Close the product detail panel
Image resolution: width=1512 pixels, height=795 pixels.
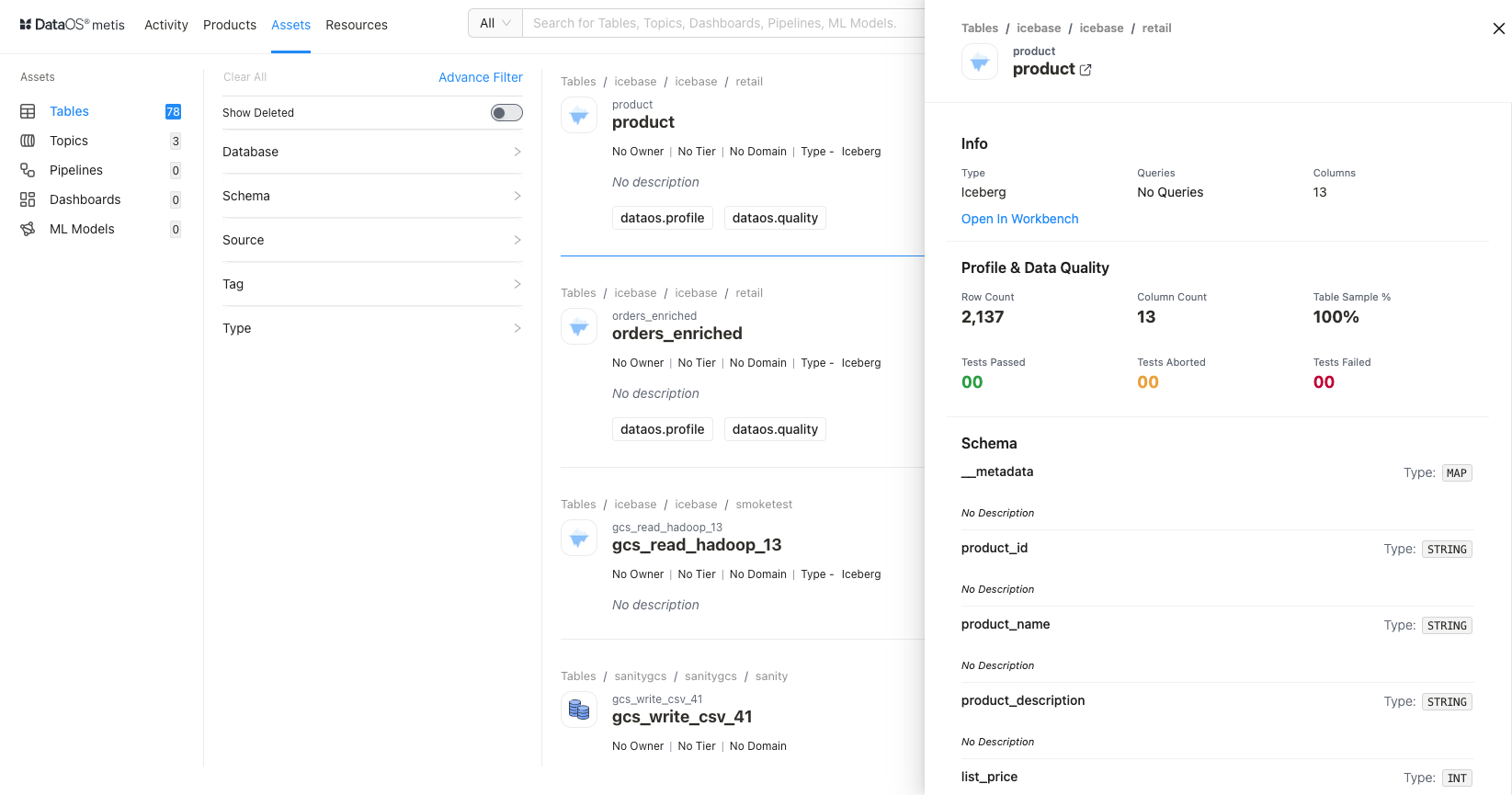(1499, 28)
